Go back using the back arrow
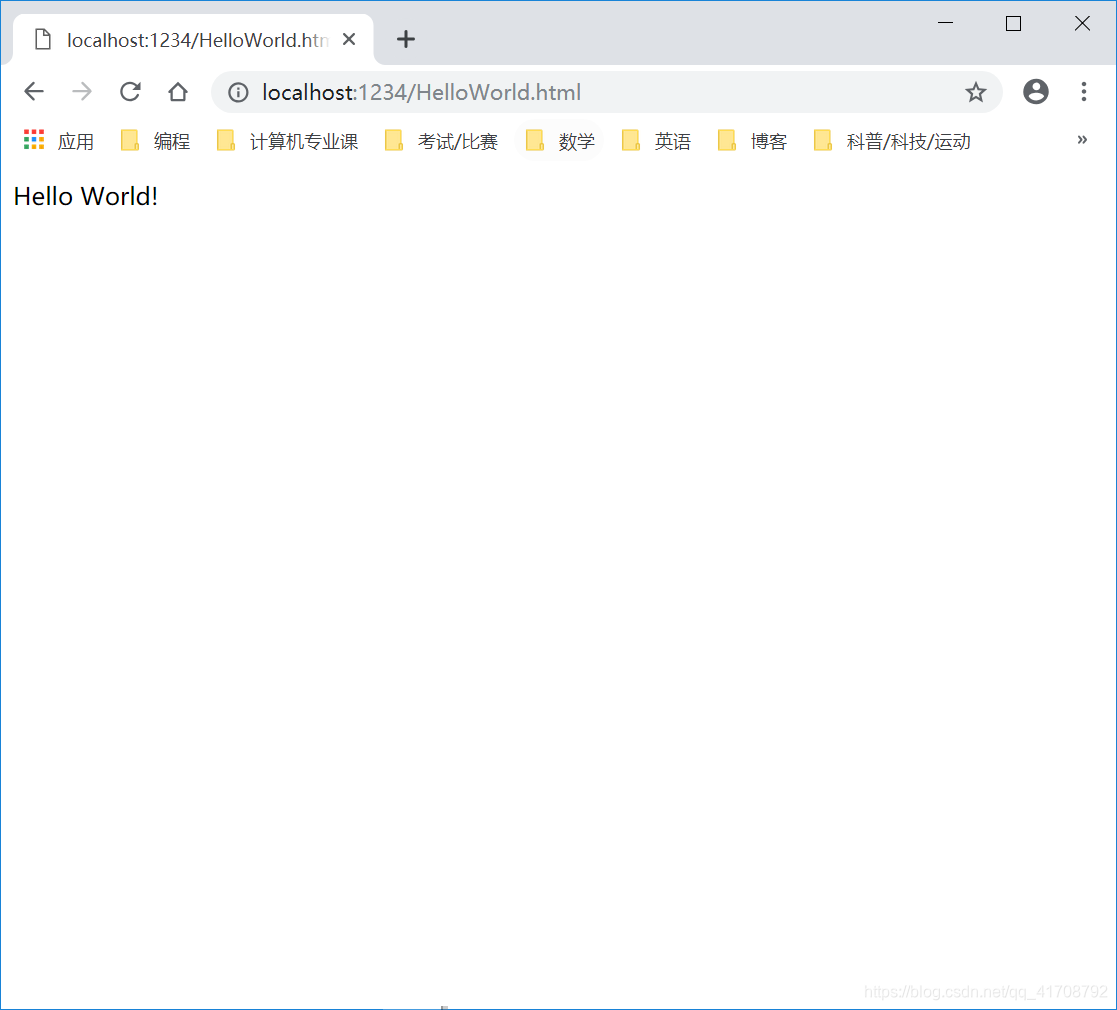 (x=34, y=92)
